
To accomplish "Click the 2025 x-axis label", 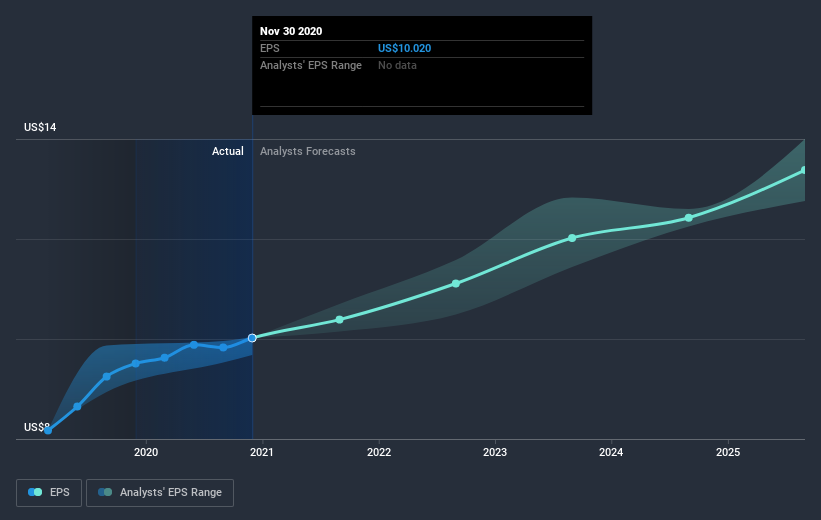I will click(728, 452).
